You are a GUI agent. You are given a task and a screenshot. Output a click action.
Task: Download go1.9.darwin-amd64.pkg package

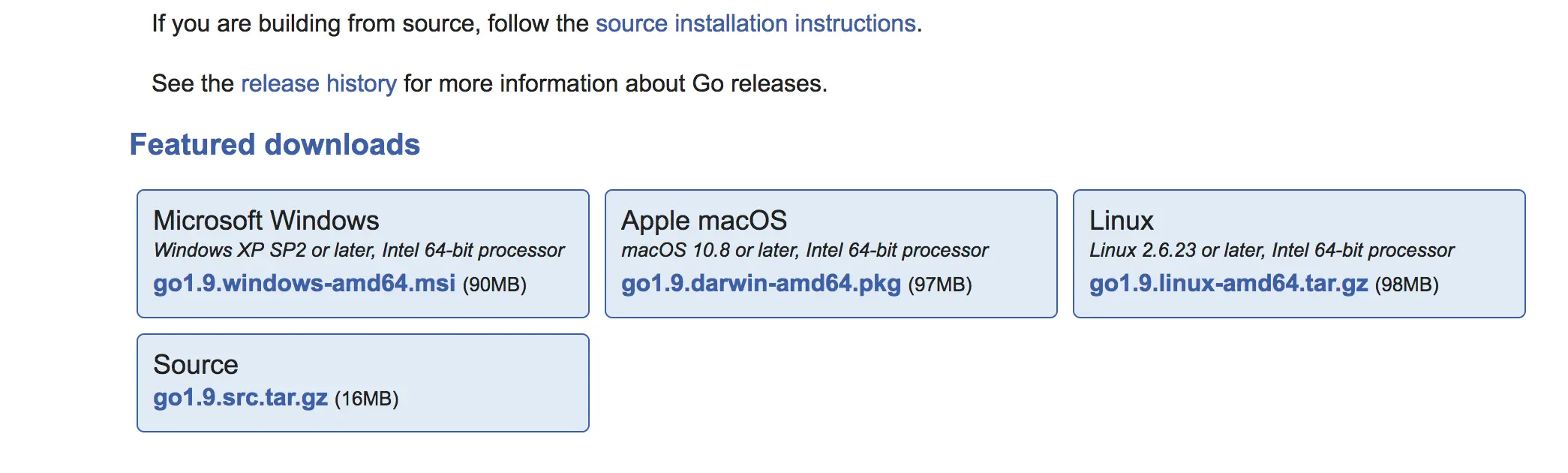pyautogui.click(x=761, y=283)
